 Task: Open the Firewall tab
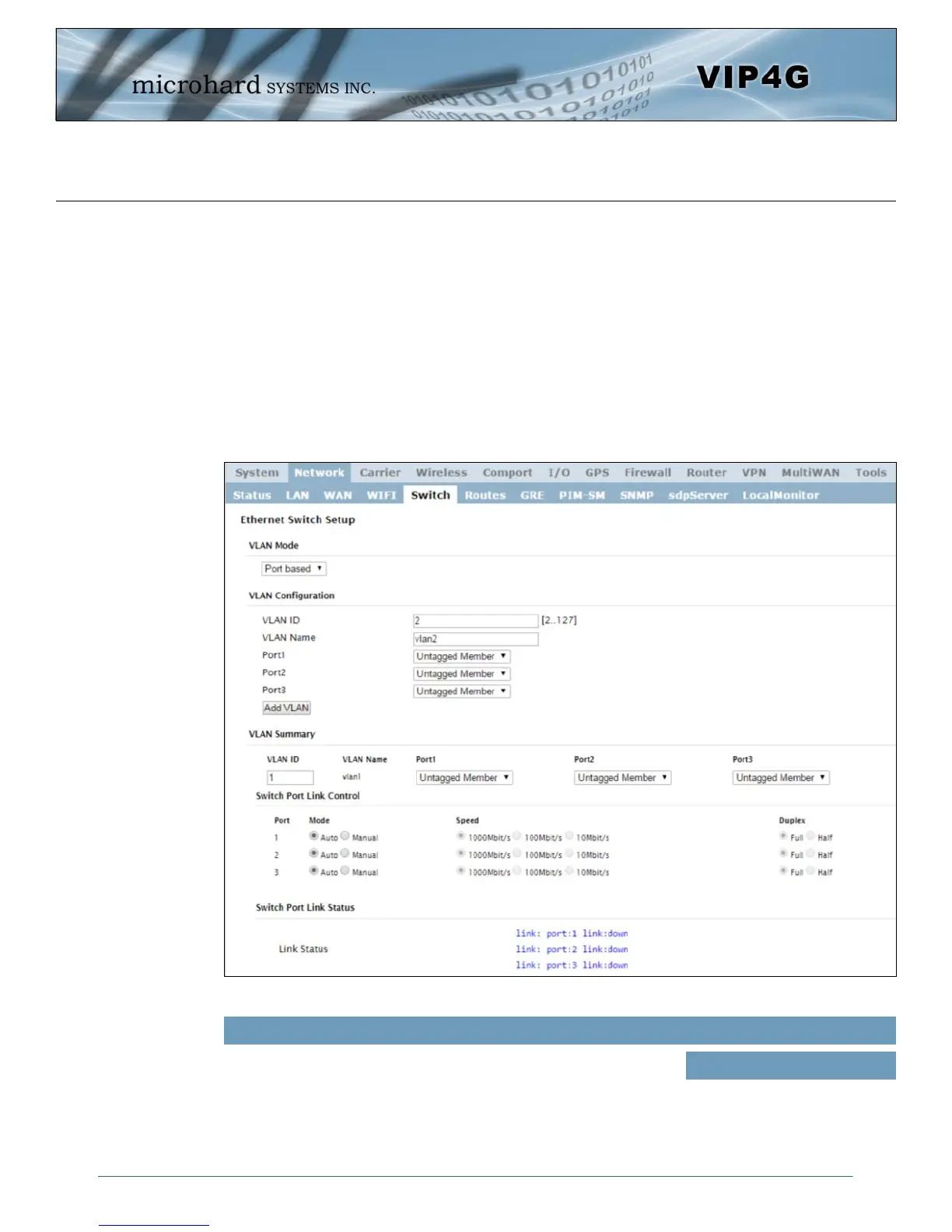(647, 473)
